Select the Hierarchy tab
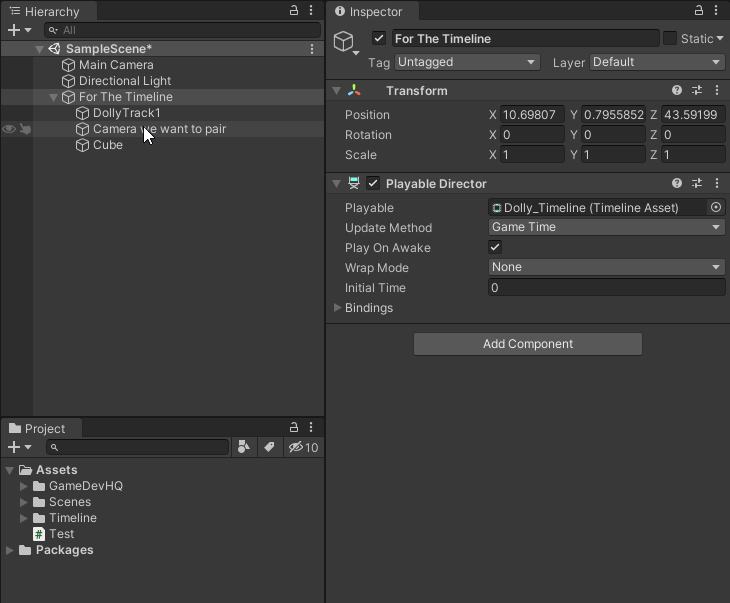730x603 pixels. (48, 11)
